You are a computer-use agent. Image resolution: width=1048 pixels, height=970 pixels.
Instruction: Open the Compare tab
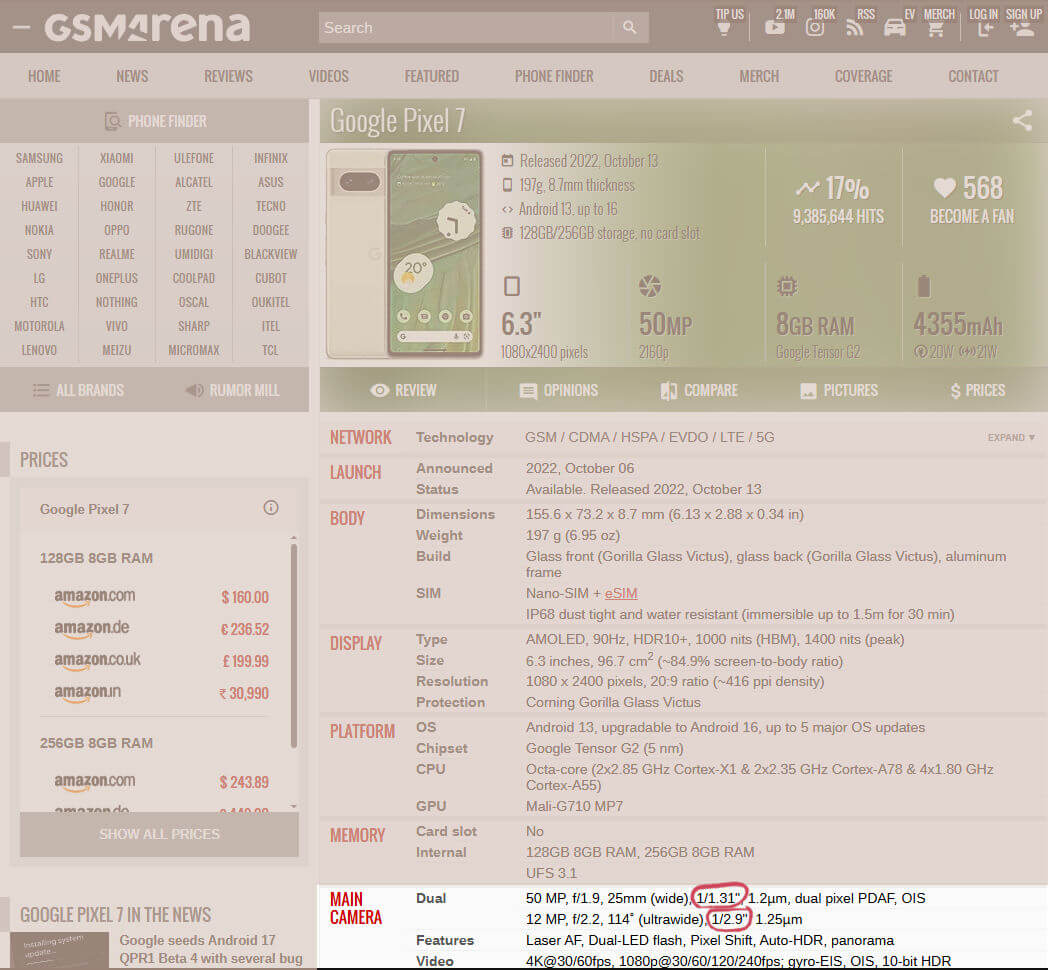pyautogui.click(x=699, y=390)
